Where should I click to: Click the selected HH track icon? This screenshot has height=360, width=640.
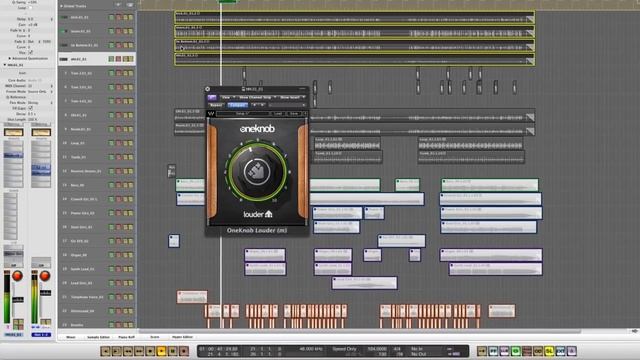point(64,59)
